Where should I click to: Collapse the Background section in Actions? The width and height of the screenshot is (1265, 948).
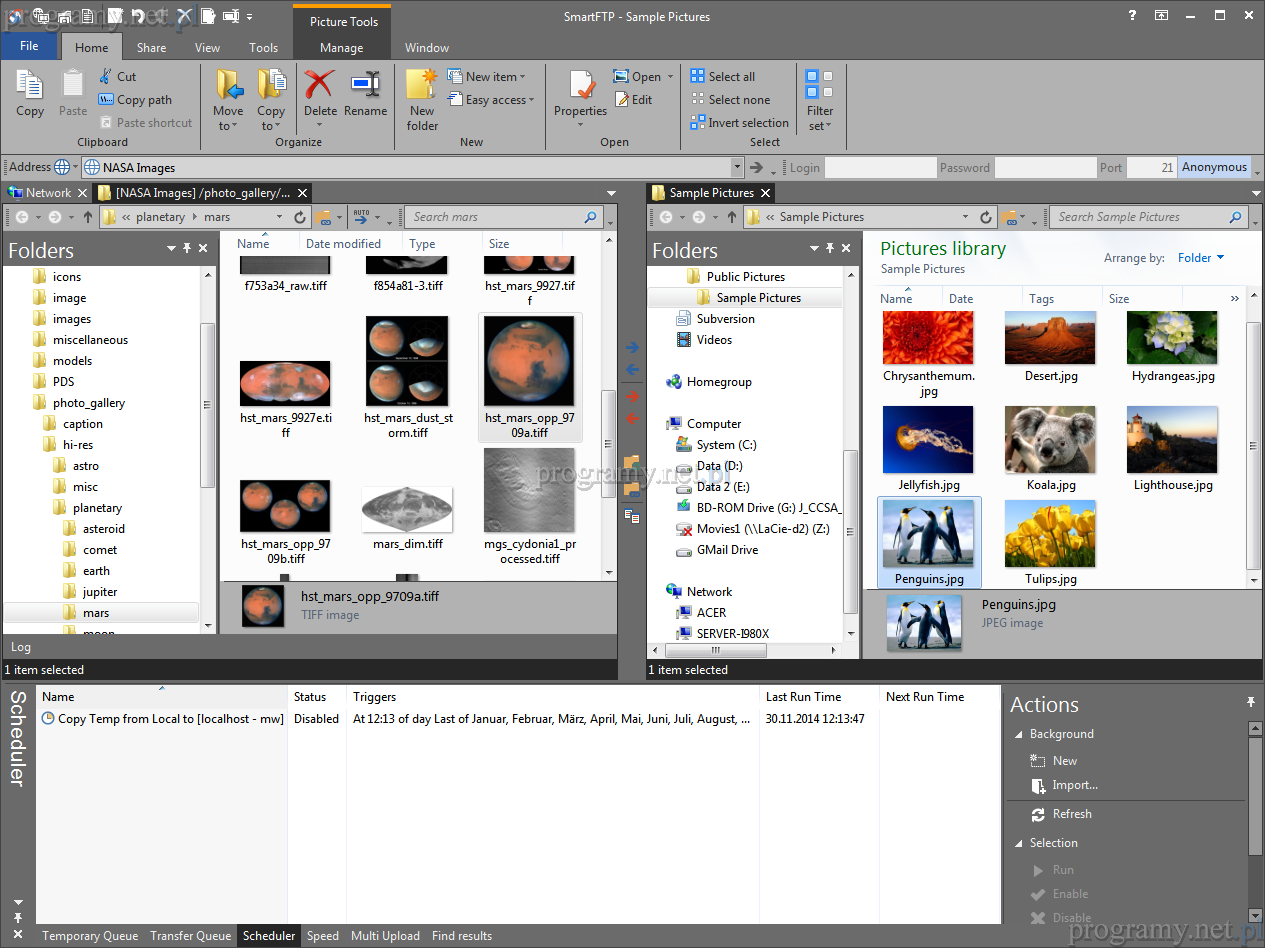point(1019,734)
